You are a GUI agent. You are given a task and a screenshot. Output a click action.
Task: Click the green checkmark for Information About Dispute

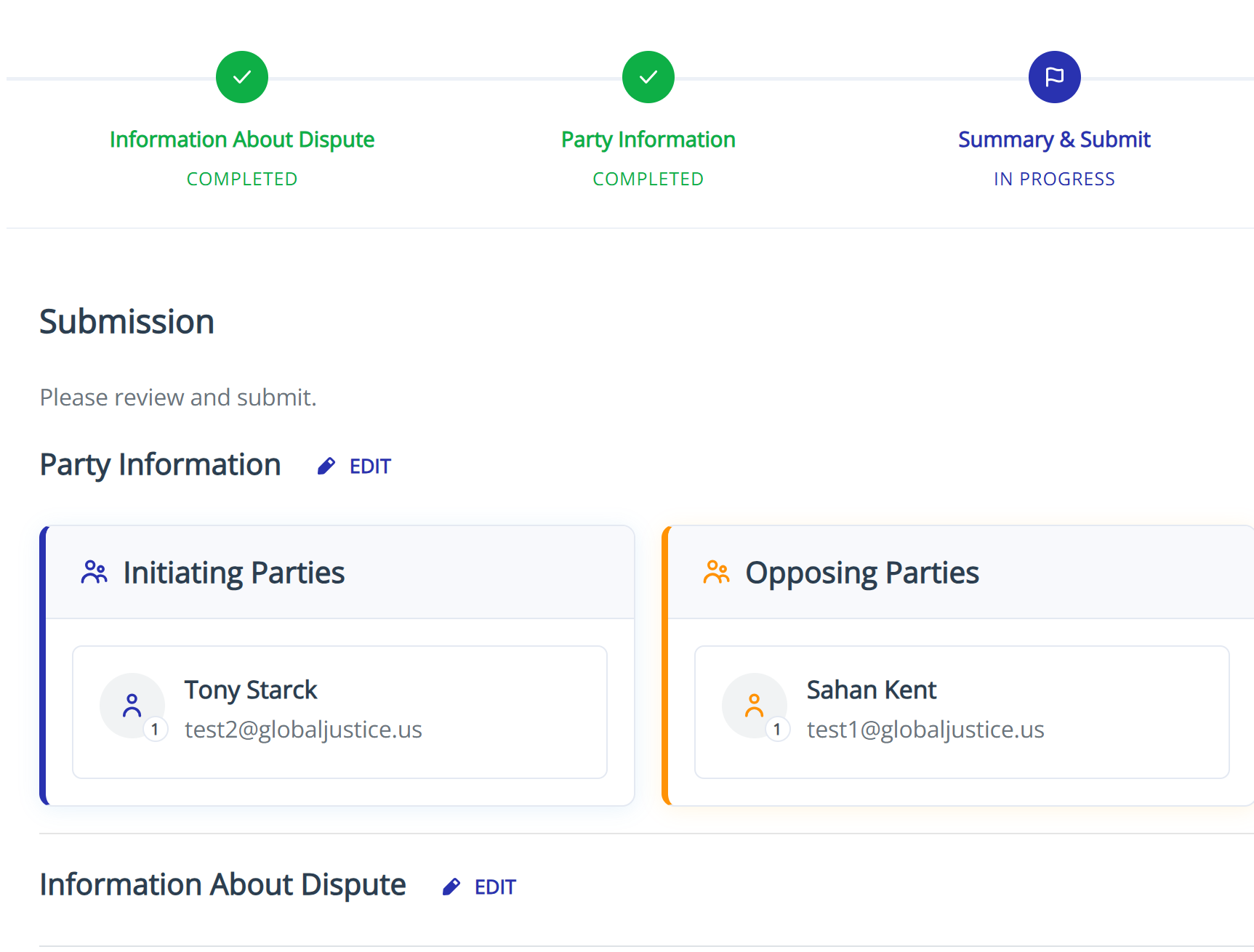click(242, 77)
